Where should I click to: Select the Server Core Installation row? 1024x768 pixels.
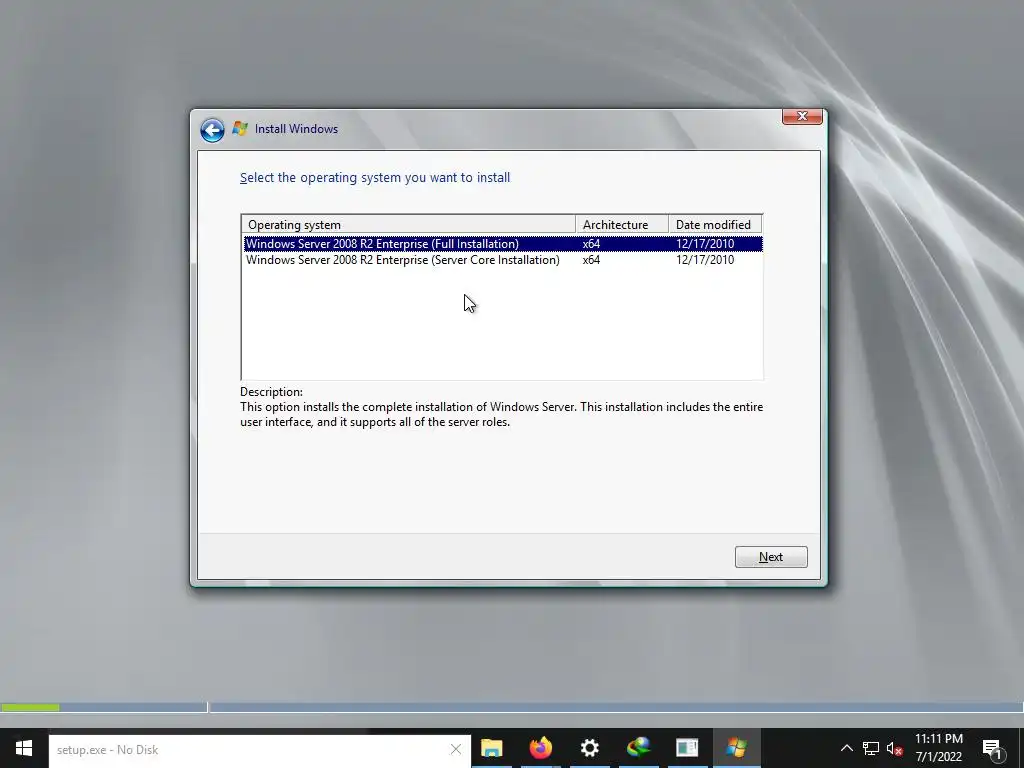[502, 260]
